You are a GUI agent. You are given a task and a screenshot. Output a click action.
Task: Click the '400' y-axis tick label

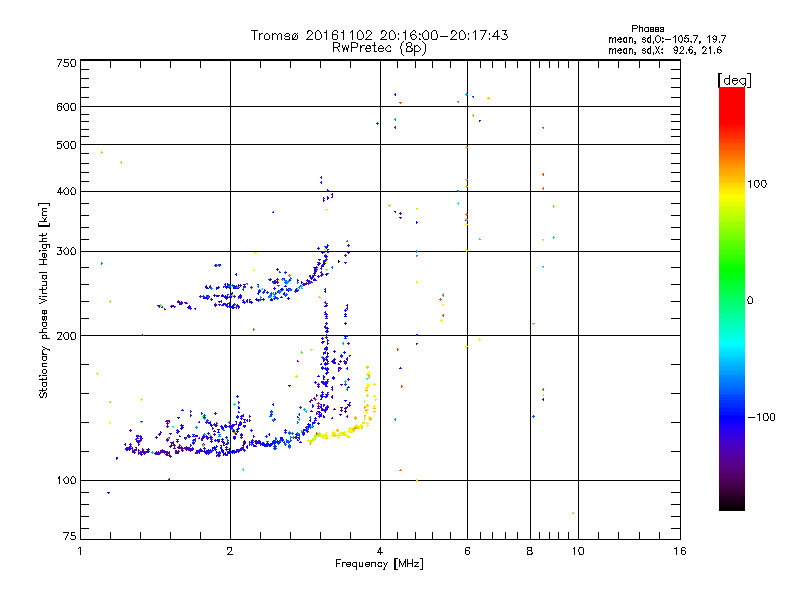(x=66, y=191)
